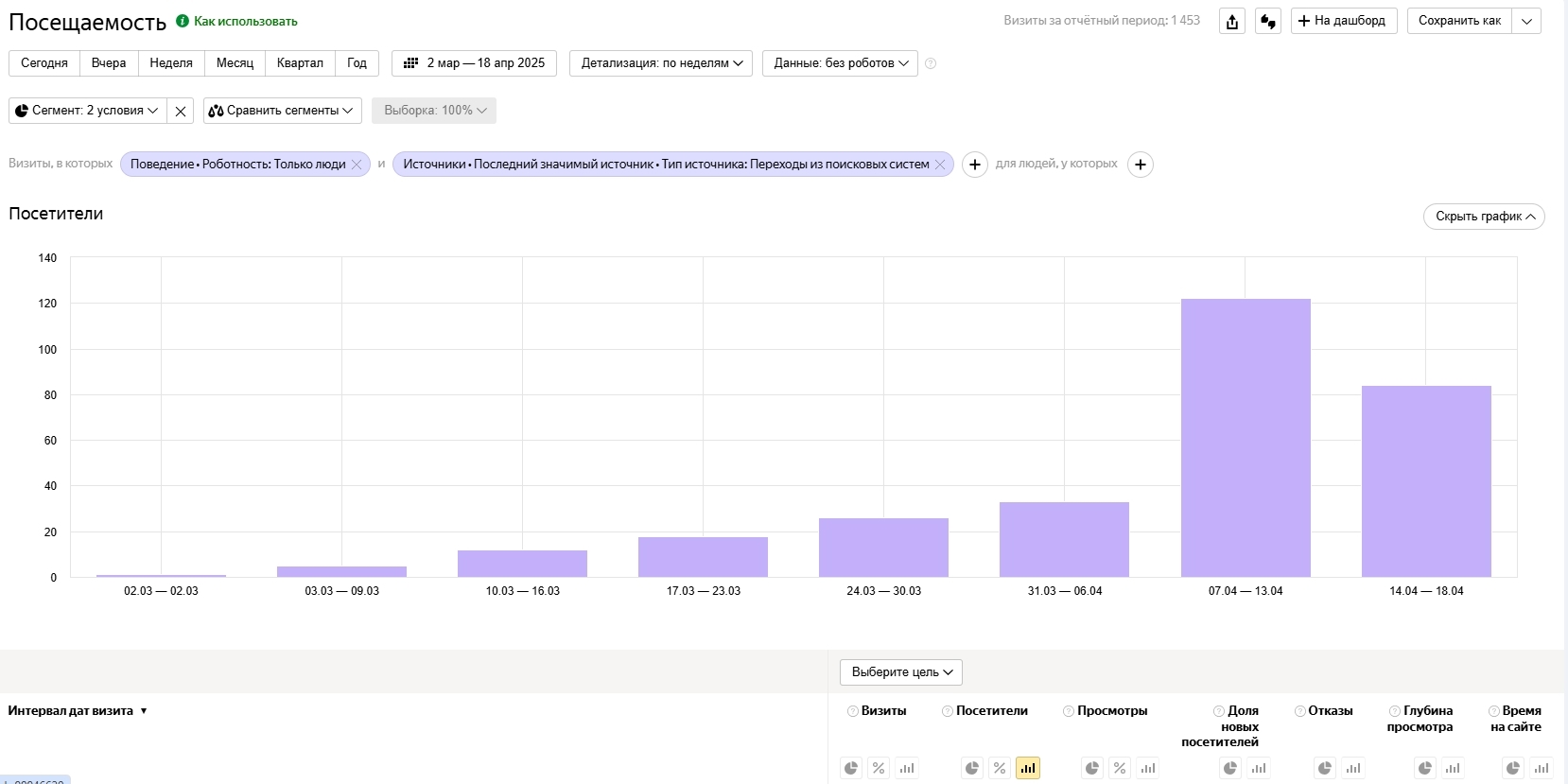The image size is (1568, 784).
Task: Switch period to Сегодня
Action: (44, 63)
